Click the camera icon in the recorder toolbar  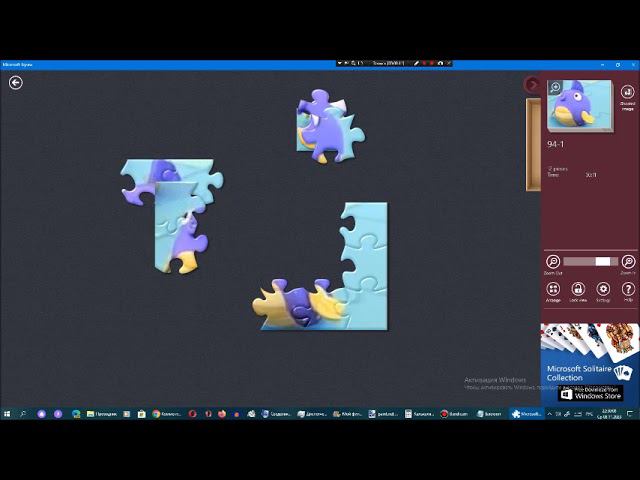(440, 63)
